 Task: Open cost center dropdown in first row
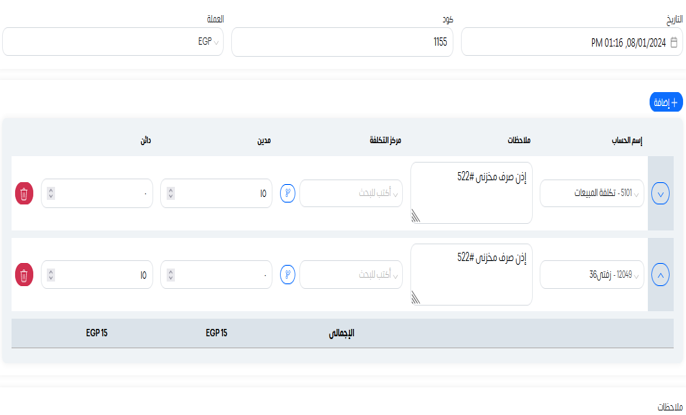(x=352, y=193)
